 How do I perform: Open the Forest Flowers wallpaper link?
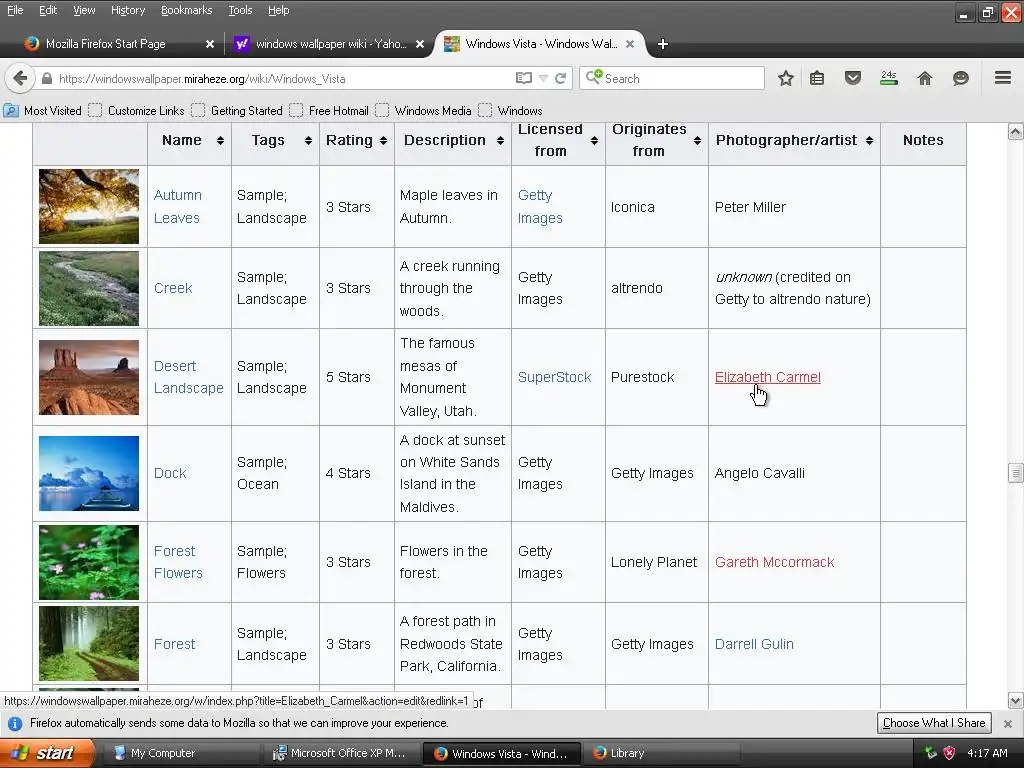(178, 562)
